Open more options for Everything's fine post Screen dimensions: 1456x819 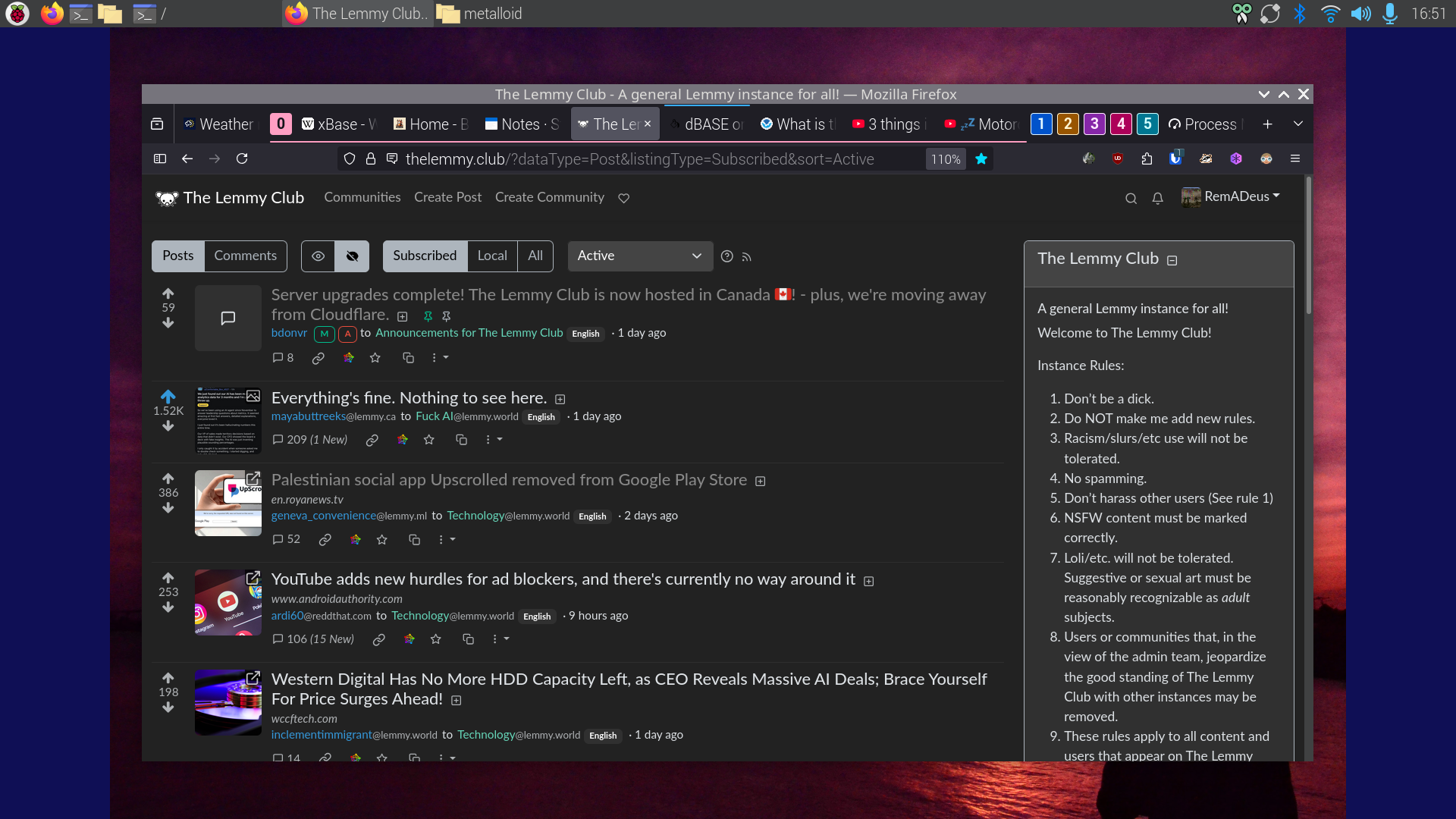pyautogui.click(x=494, y=440)
